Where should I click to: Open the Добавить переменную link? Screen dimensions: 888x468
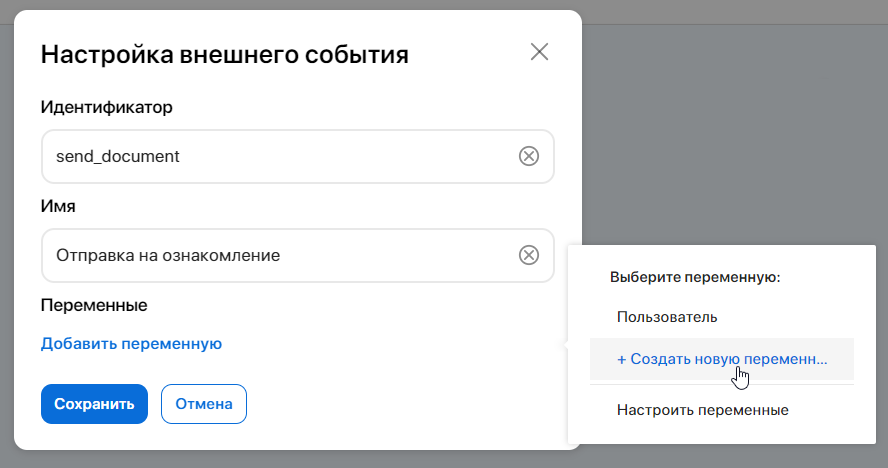(x=131, y=344)
